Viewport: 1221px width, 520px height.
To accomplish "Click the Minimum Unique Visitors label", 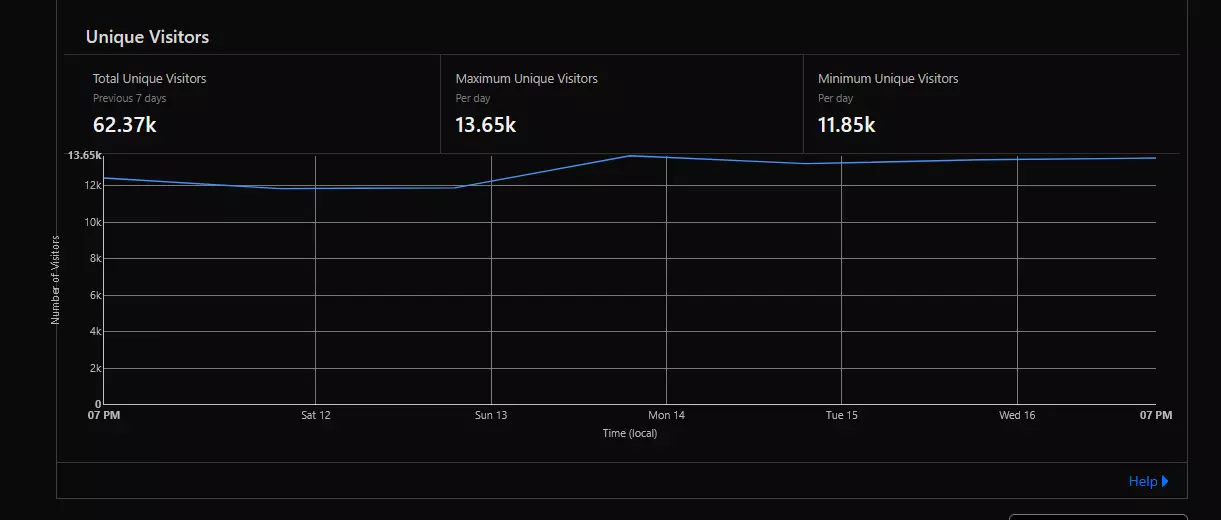I will (x=888, y=78).
